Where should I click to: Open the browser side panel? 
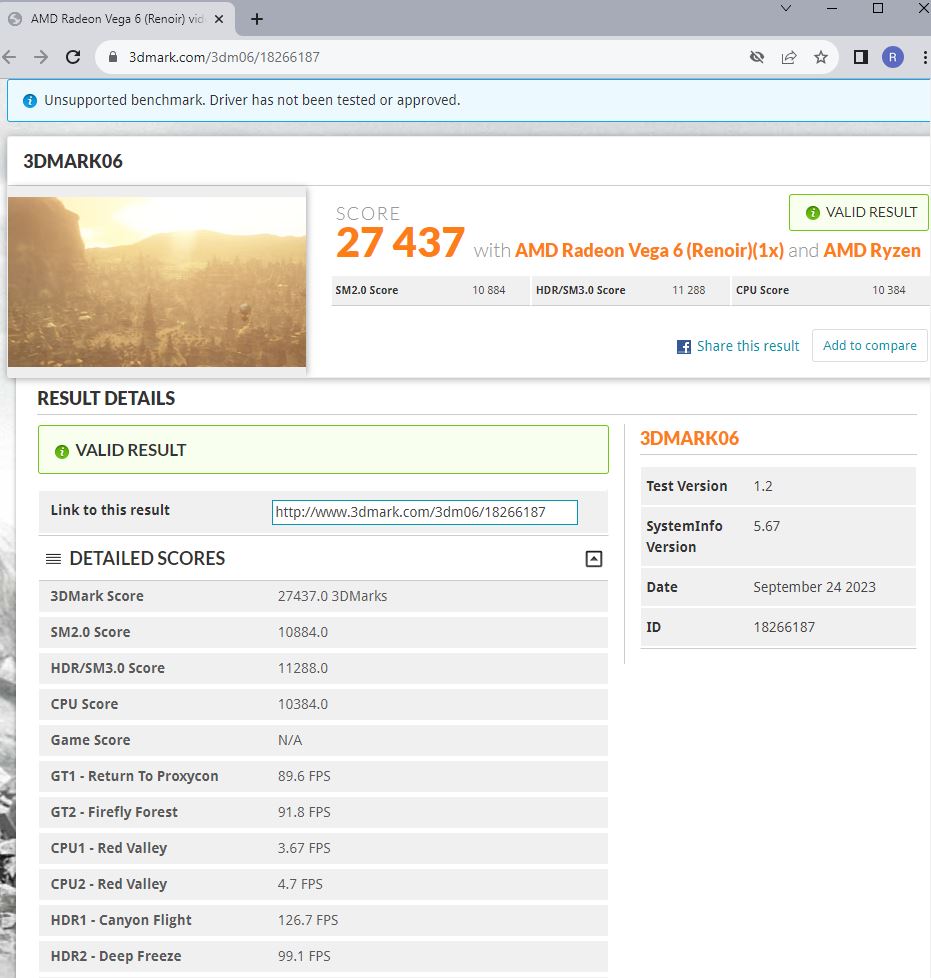(x=861, y=57)
